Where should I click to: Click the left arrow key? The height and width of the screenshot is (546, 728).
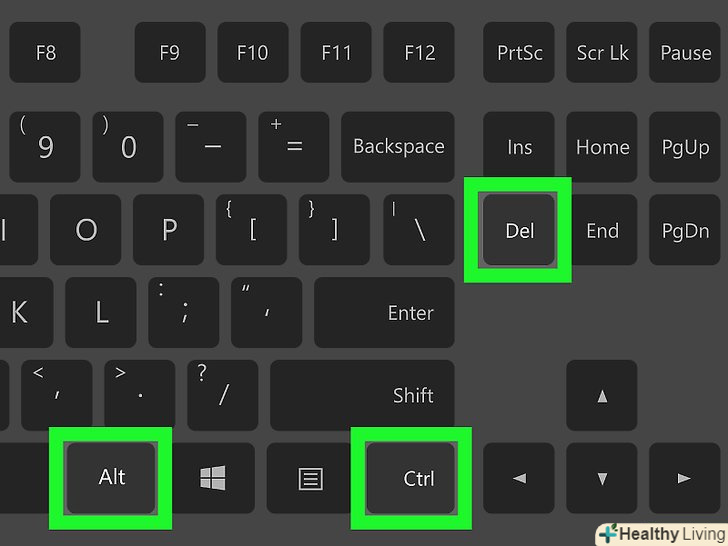coord(519,478)
